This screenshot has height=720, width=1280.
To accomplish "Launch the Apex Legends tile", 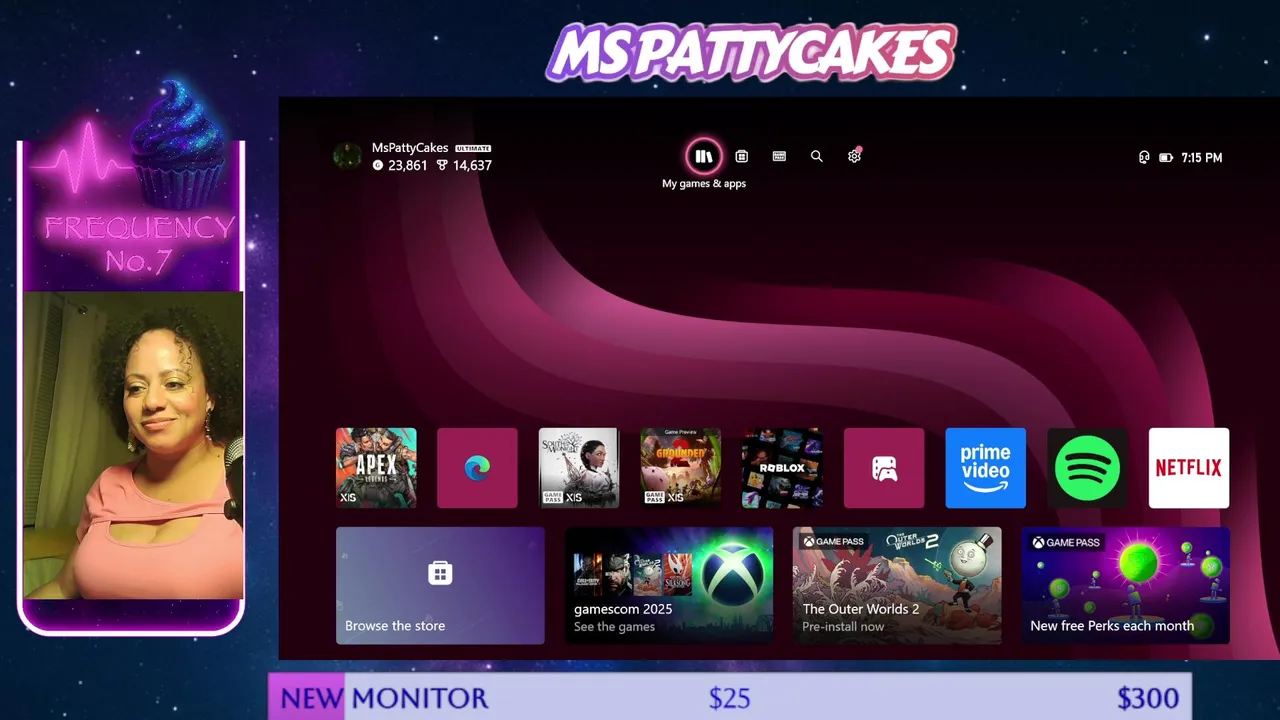I will [x=376, y=468].
